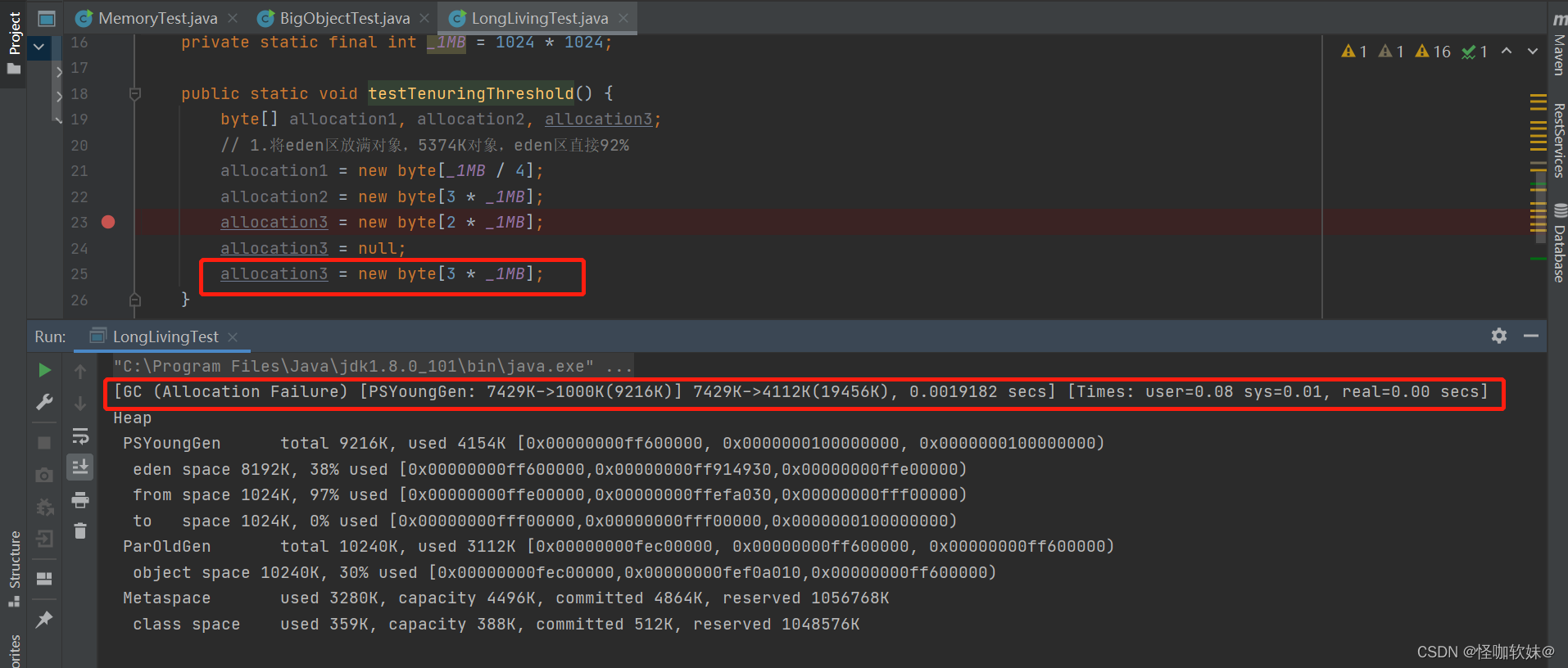Close the MemoryTest.java tab
This screenshot has height=668, width=1568.
[233, 18]
